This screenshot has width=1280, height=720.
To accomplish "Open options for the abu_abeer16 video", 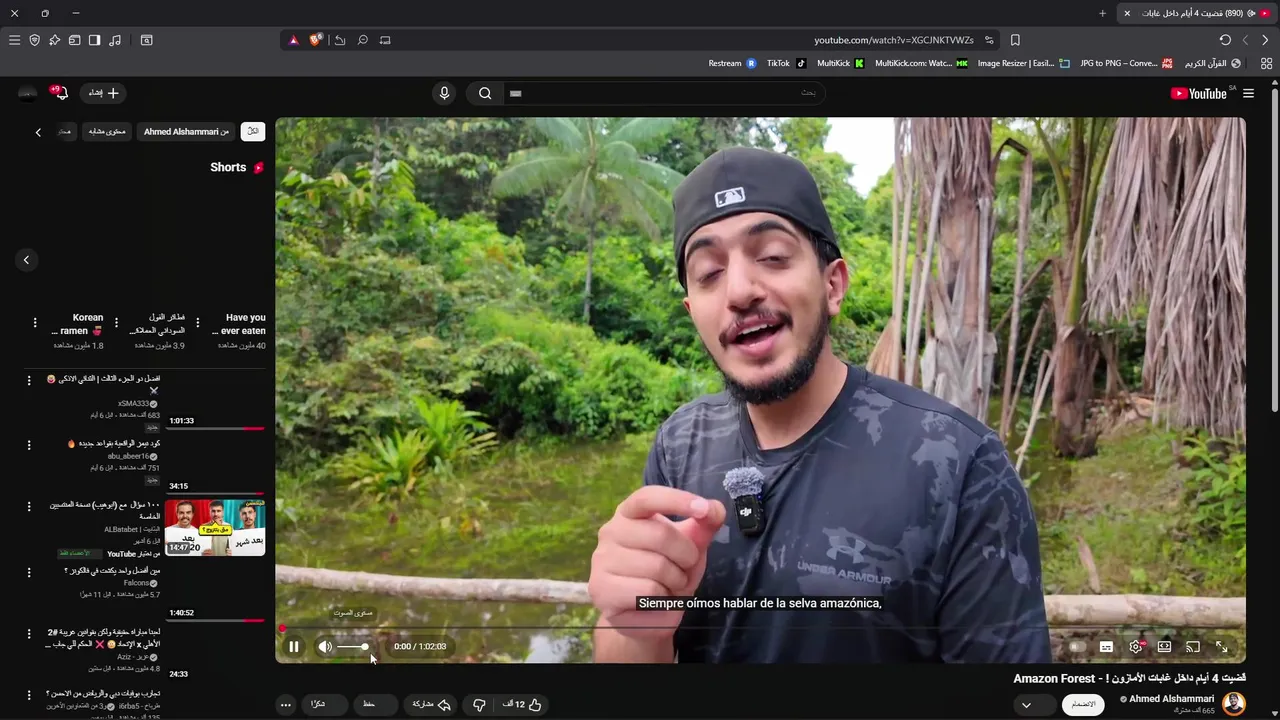I will tap(29, 445).
